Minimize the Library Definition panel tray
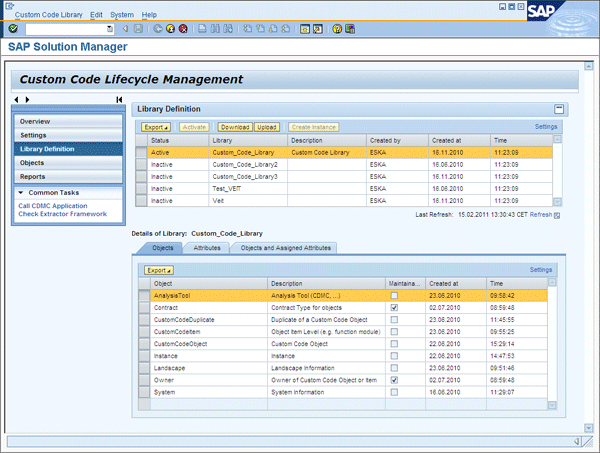The image size is (600, 453). [x=559, y=109]
